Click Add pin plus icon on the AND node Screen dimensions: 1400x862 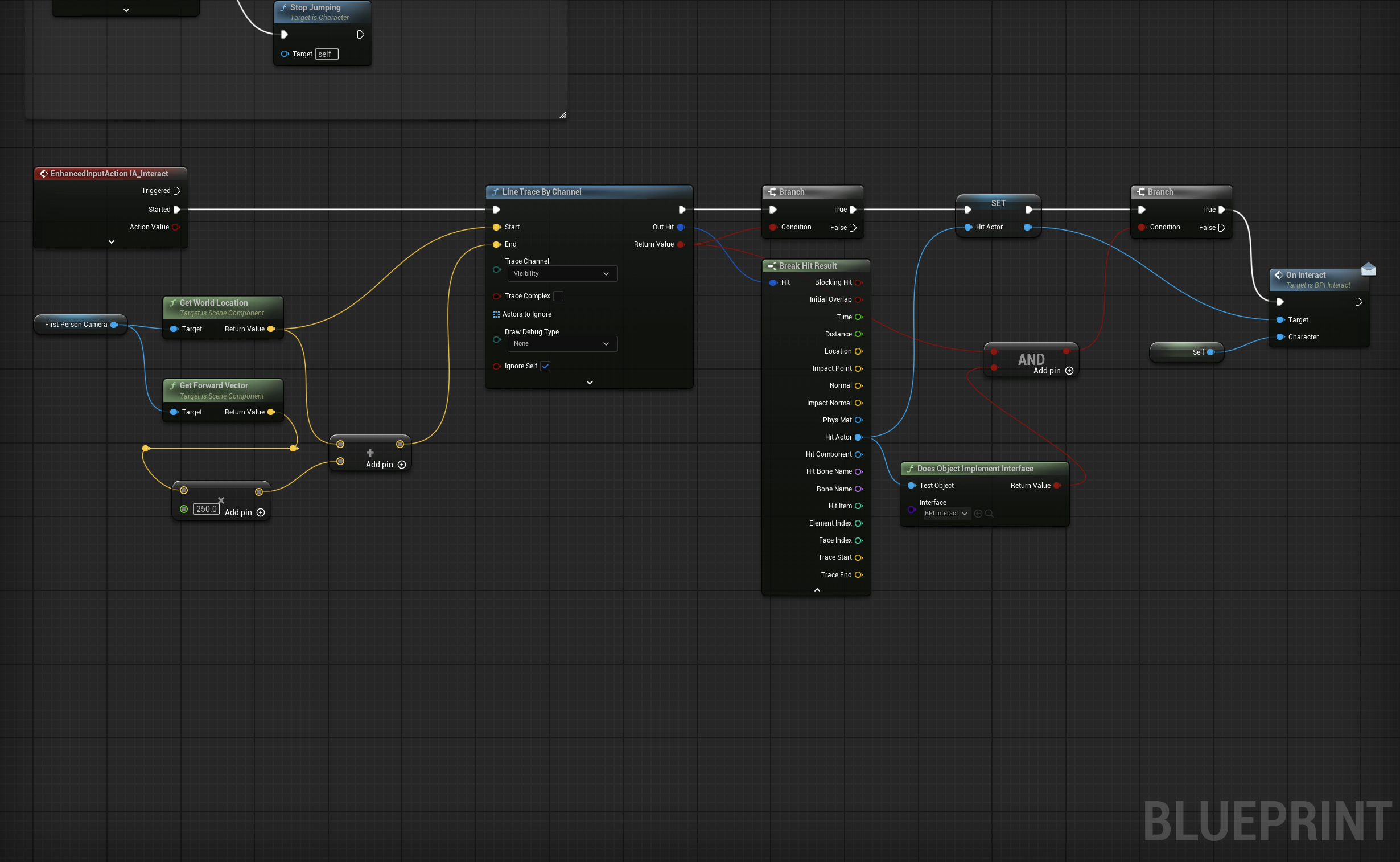coord(1069,371)
